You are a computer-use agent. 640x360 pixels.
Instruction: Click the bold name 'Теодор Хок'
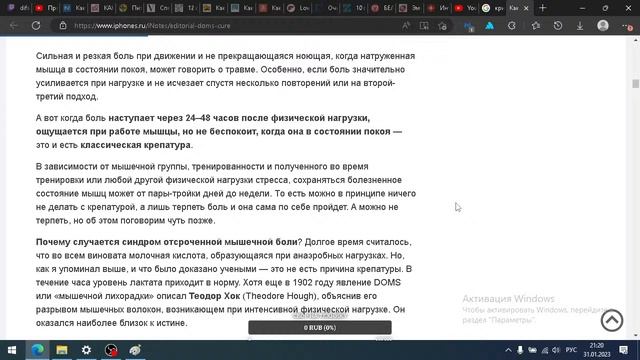coord(214,296)
